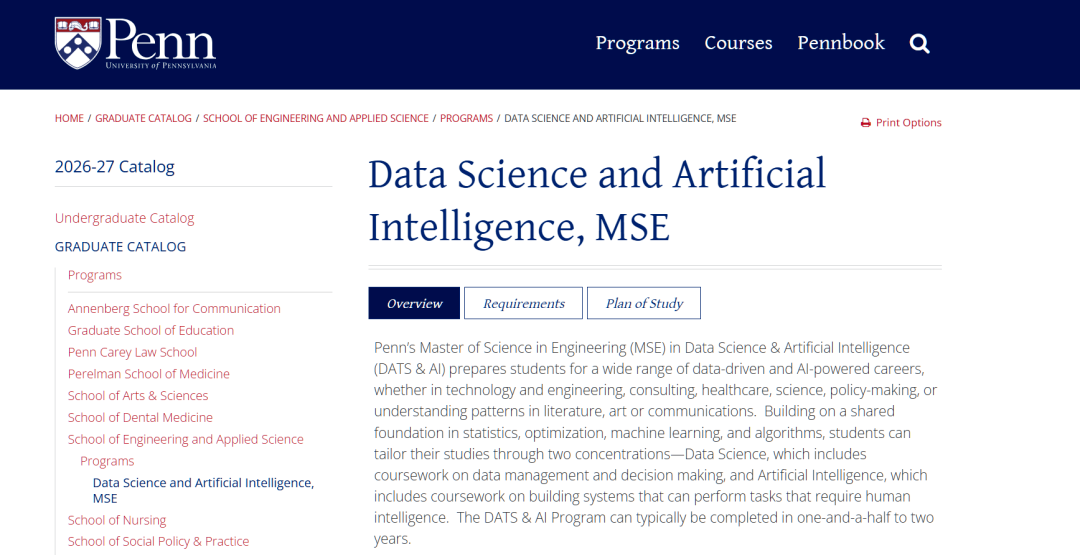Open the search magnifier icon
Viewport: 1080px width, 555px height.
[x=920, y=44]
